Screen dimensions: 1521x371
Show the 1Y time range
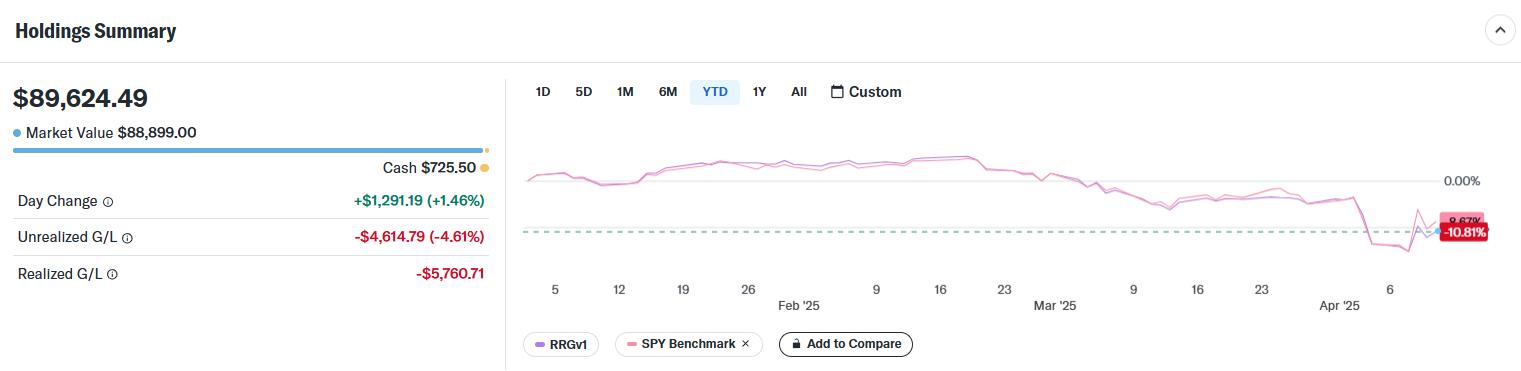[x=759, y=92]
